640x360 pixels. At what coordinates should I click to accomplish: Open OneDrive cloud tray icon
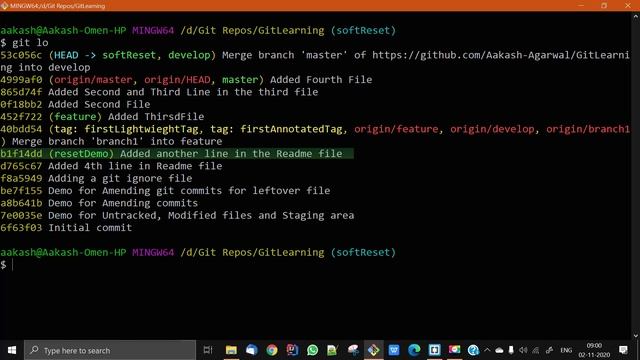(x=499, y=350)
